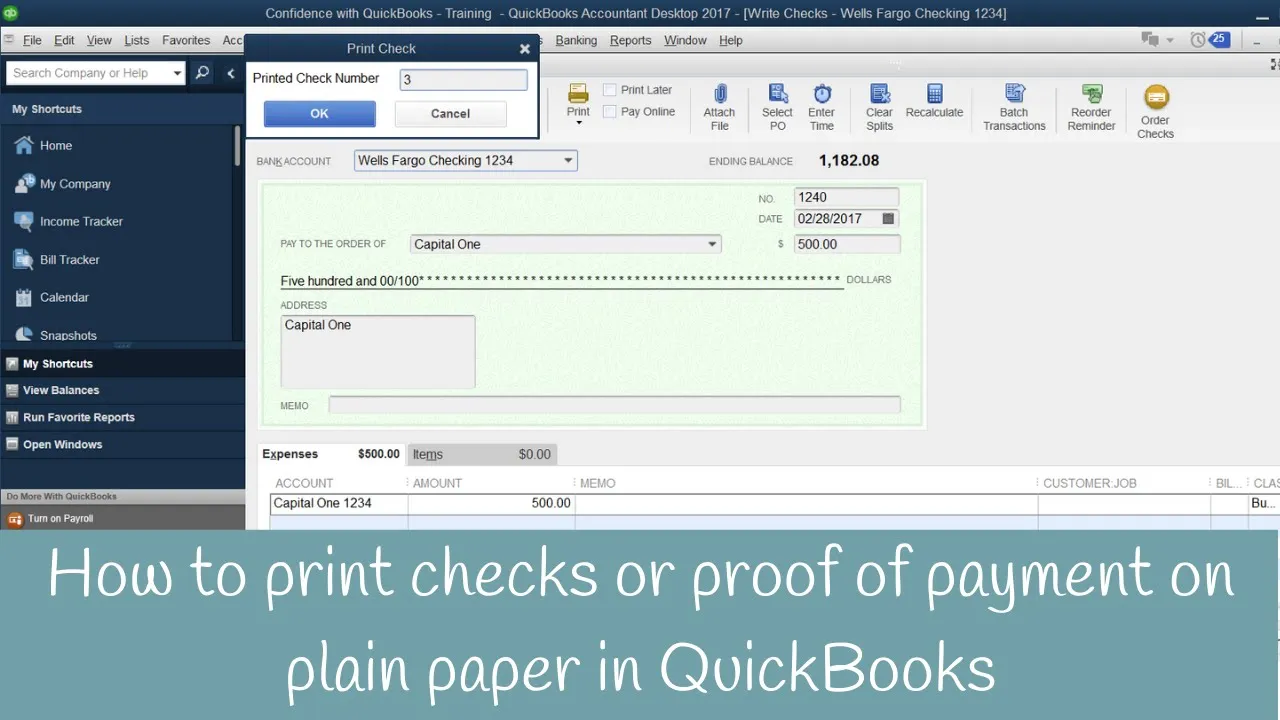The image size is (1280, 720).
Task: Click the ACCOUNT column header
Action: point(304,483)
